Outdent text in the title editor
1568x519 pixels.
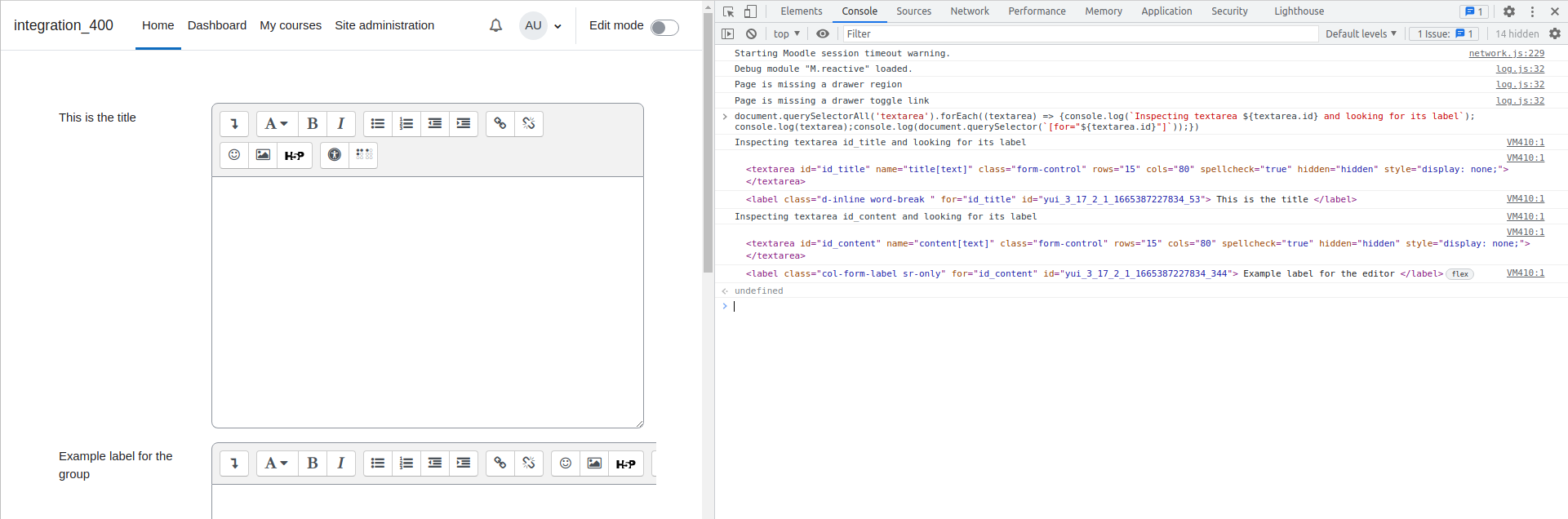point(435,124)
